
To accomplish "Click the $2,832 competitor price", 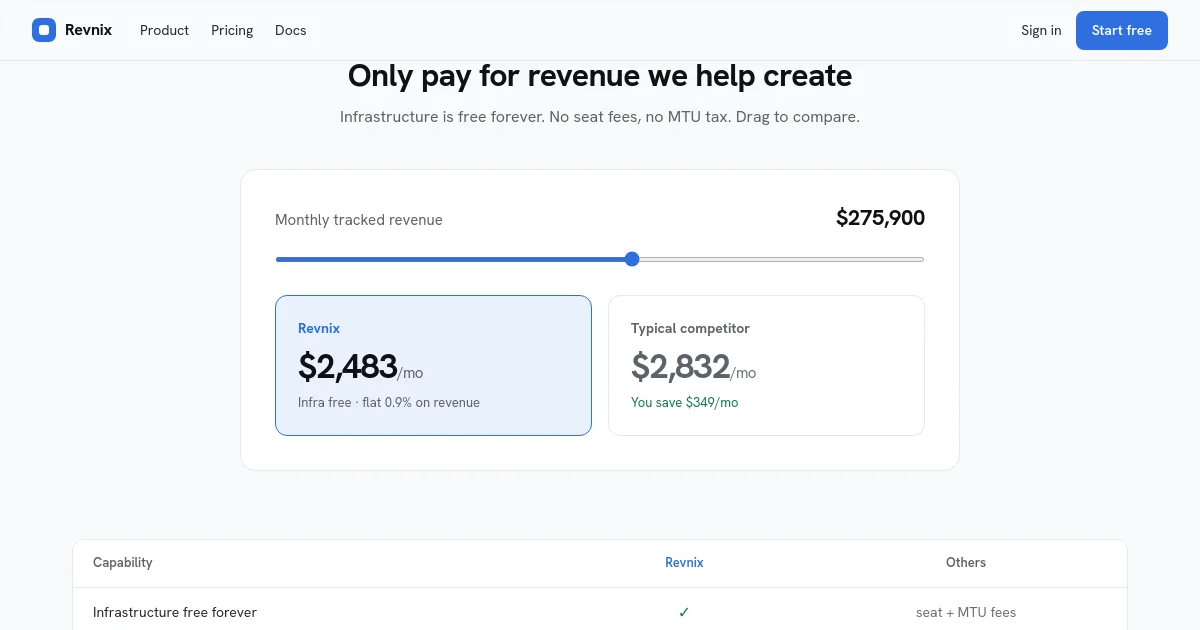I will tap(680, 367).
